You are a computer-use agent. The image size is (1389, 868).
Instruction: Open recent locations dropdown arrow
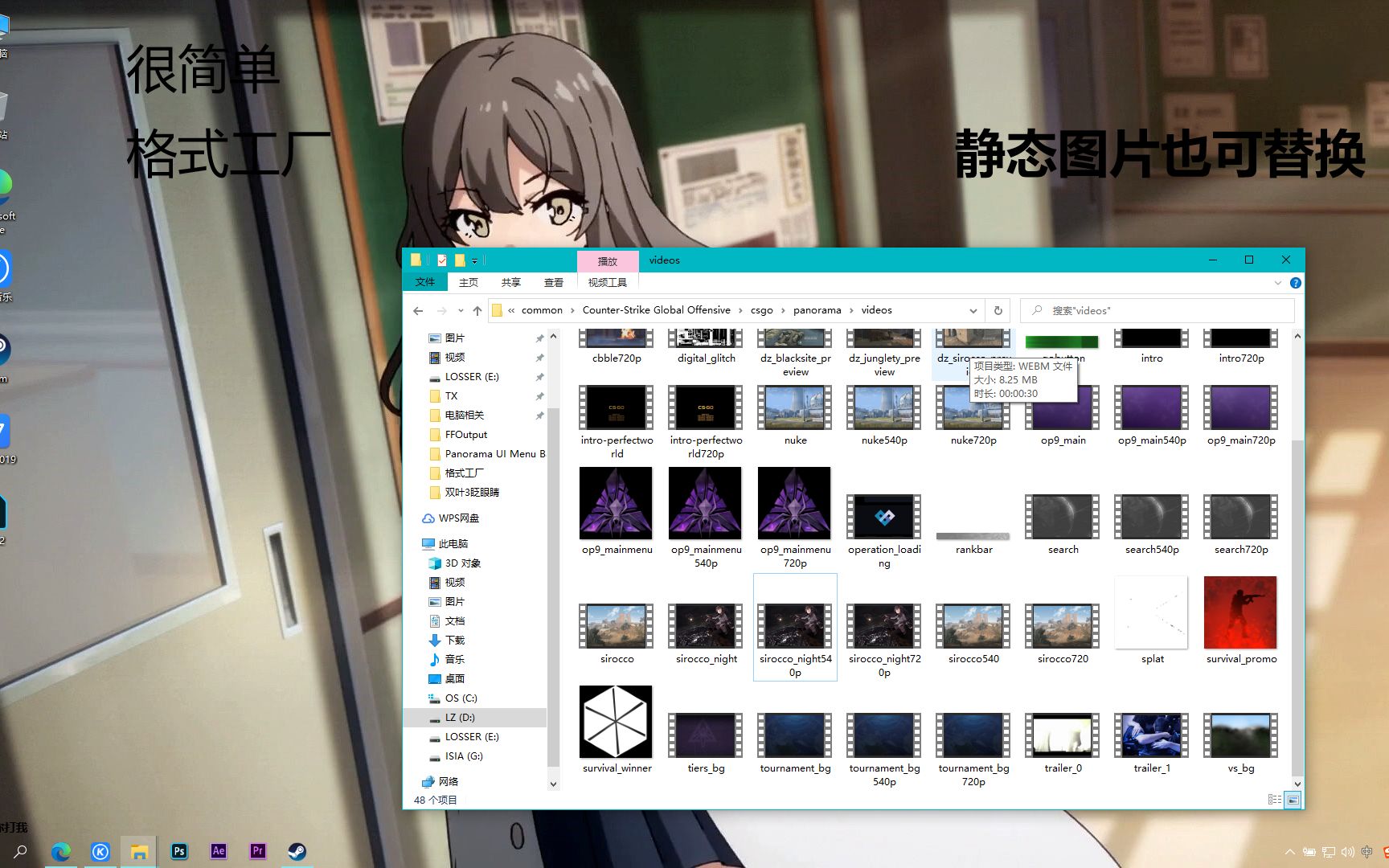point(461,310)
